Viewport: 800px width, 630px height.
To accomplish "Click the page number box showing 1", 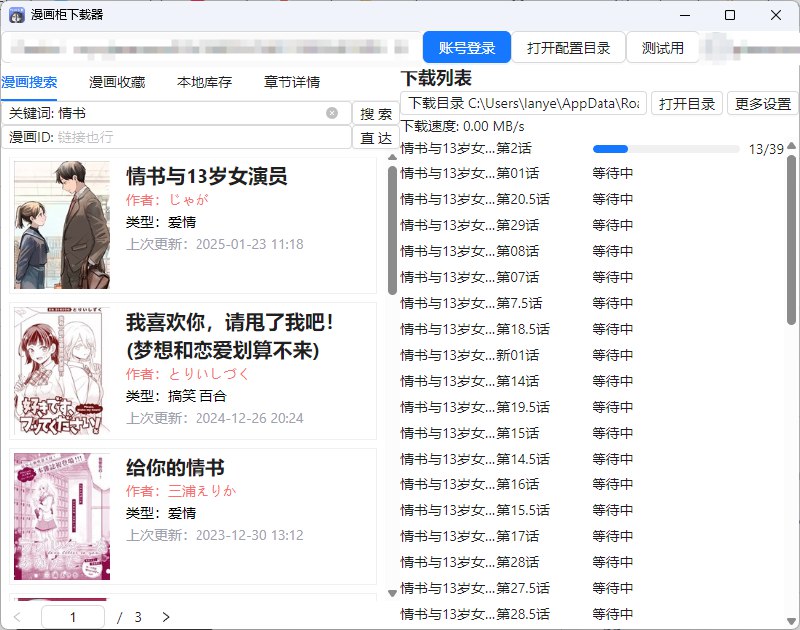I will click(72, 618).
